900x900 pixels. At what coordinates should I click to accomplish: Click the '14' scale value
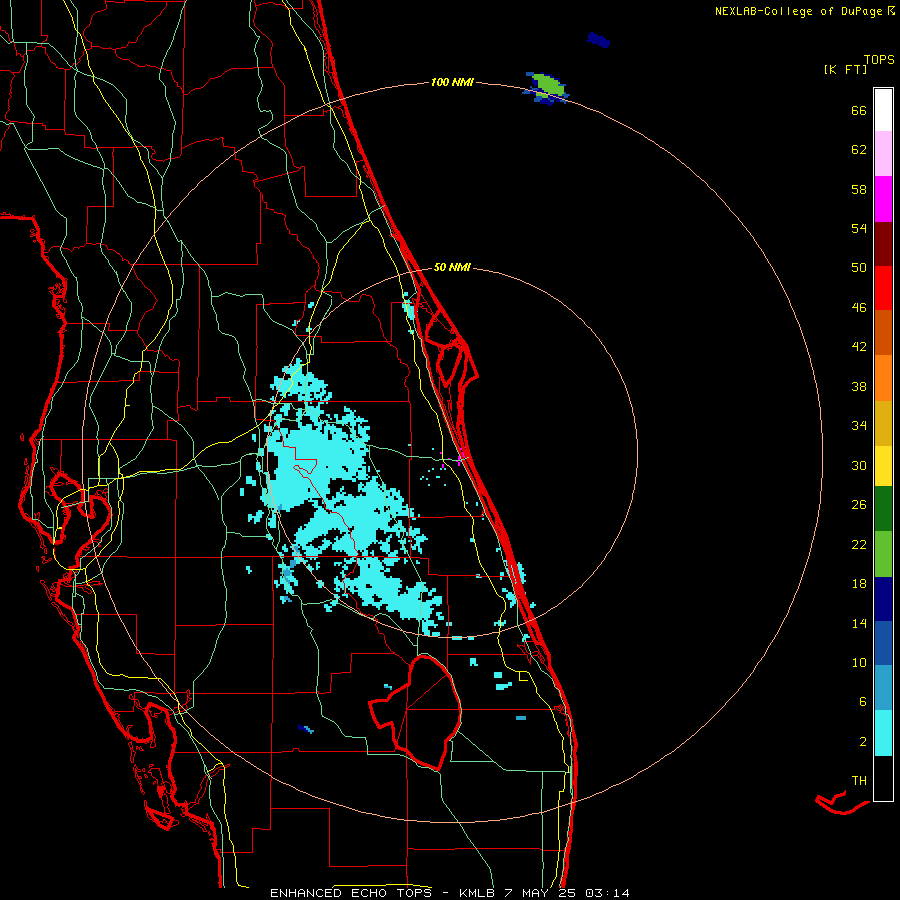pyautogui.click(x=859, y=623)
